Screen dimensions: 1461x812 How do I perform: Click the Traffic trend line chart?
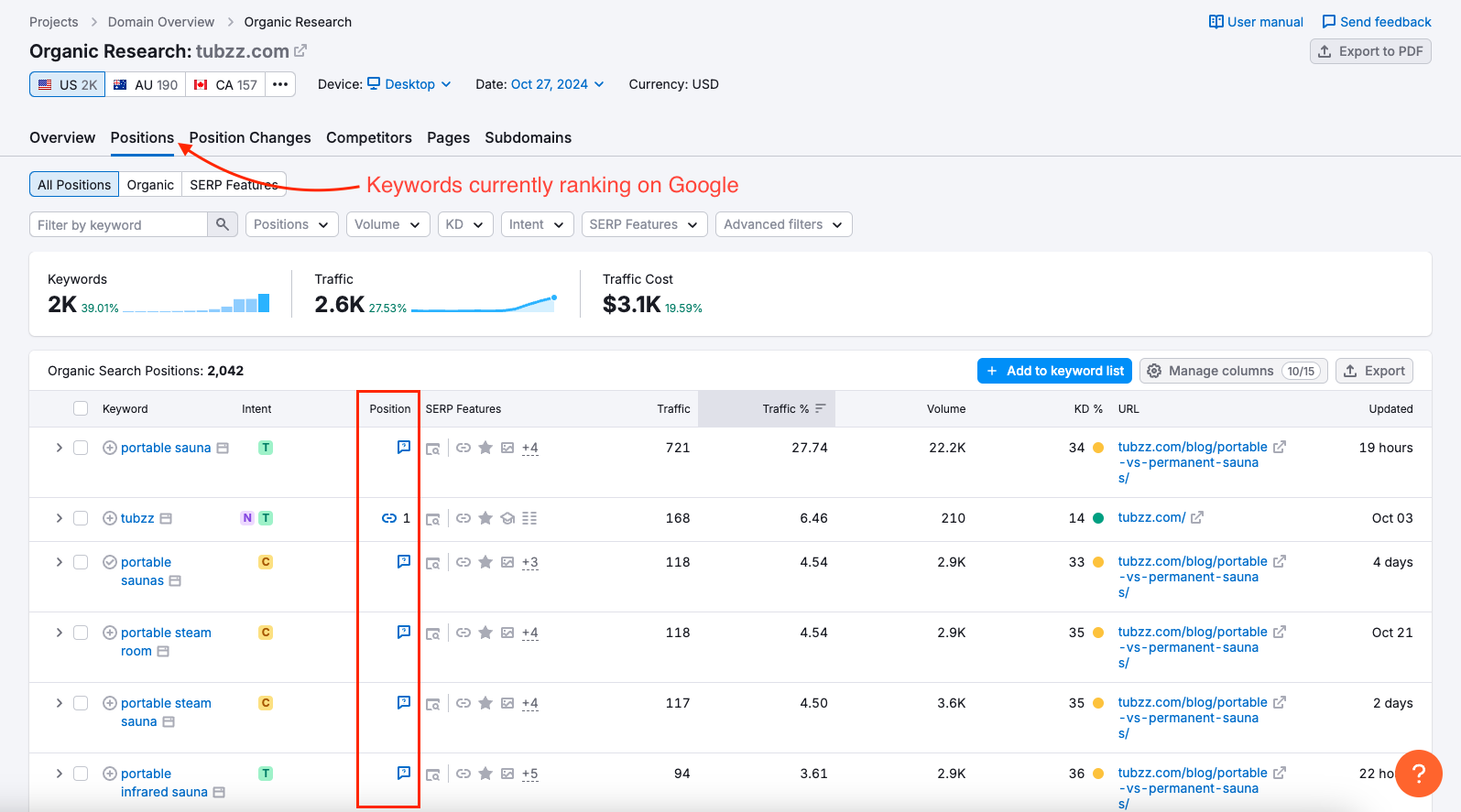coord(484,303)
